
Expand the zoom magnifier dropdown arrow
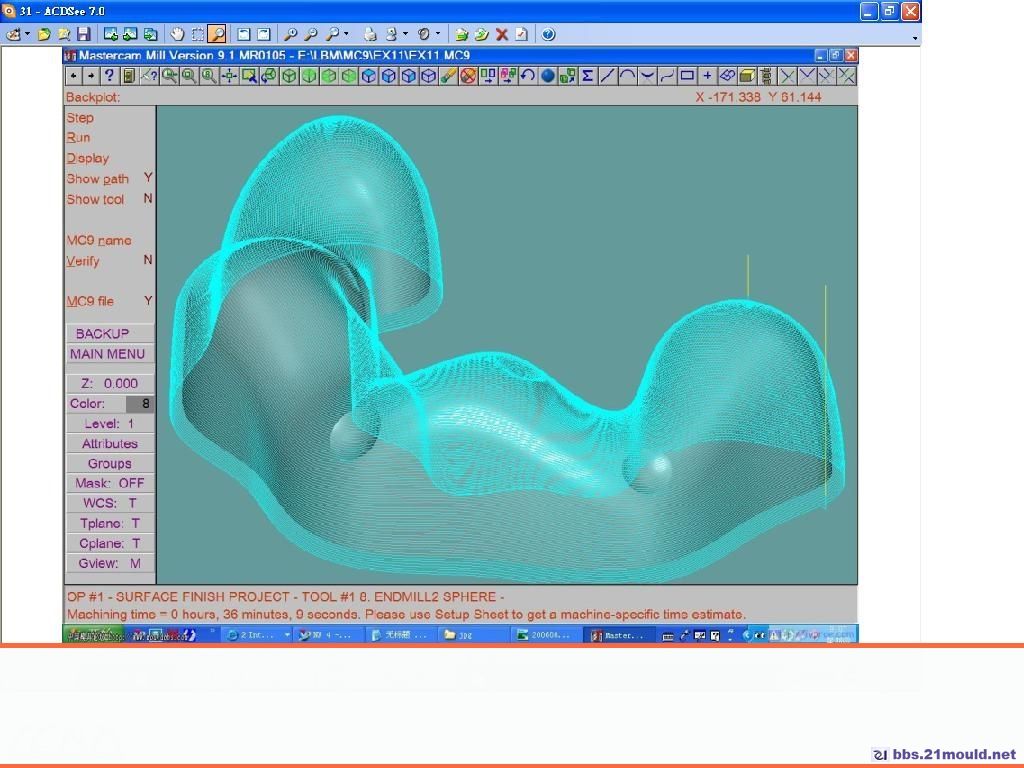(x=346, y=34)
